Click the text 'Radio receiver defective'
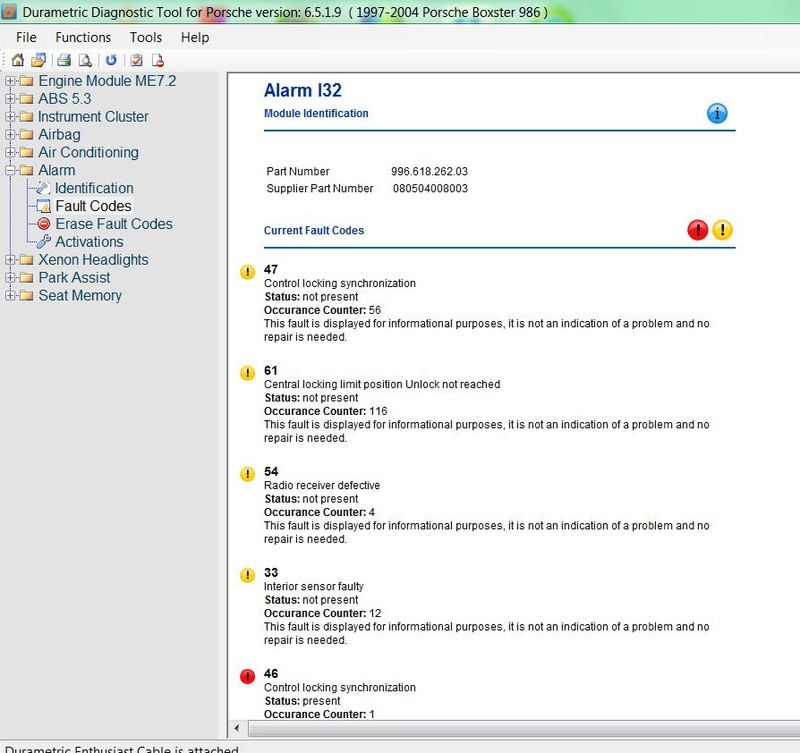 [322, 485]
